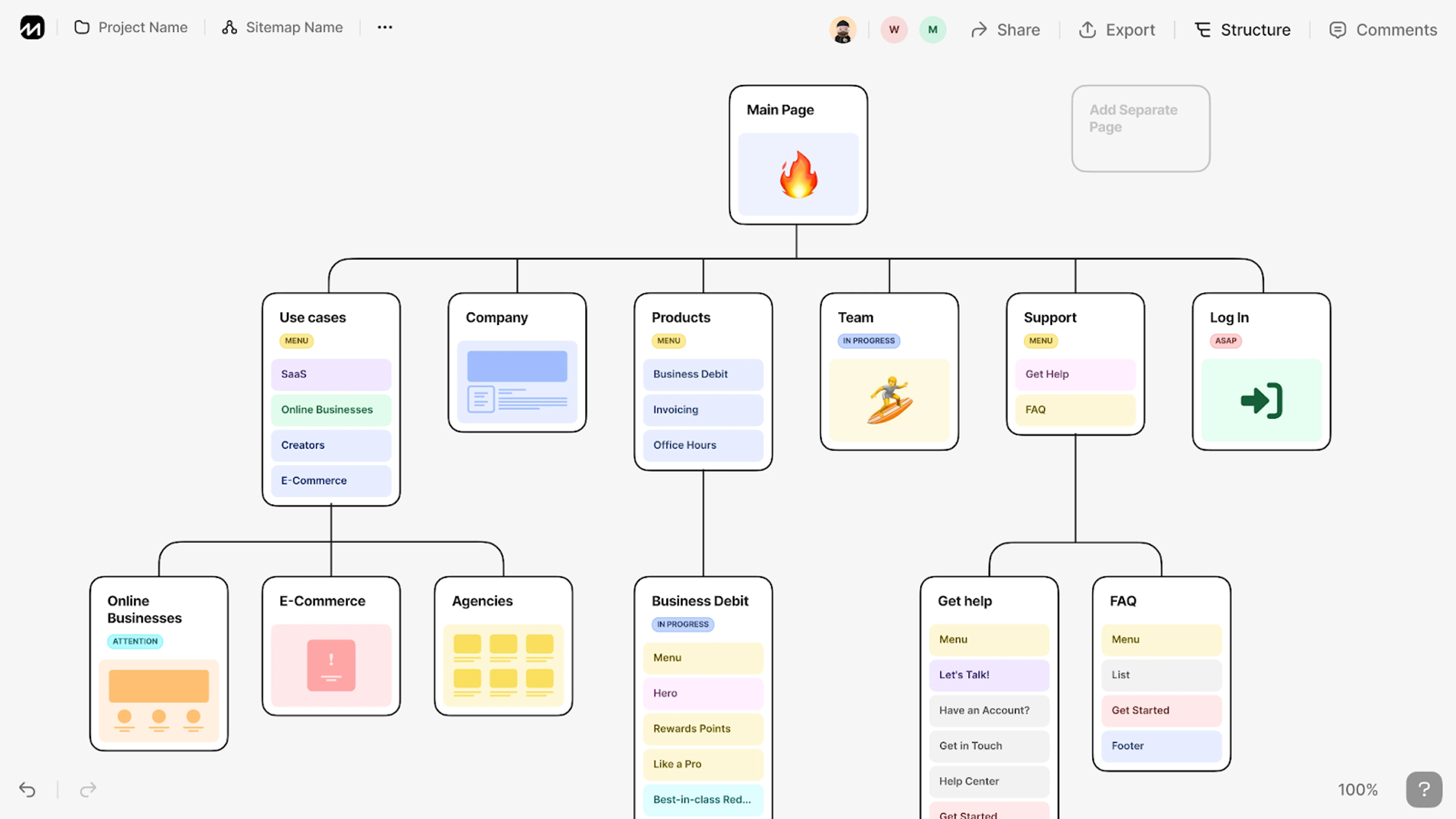The height and width of the screenshot is (819, 1456).
Task: Select Menu block in Get help
Action: 989,640
